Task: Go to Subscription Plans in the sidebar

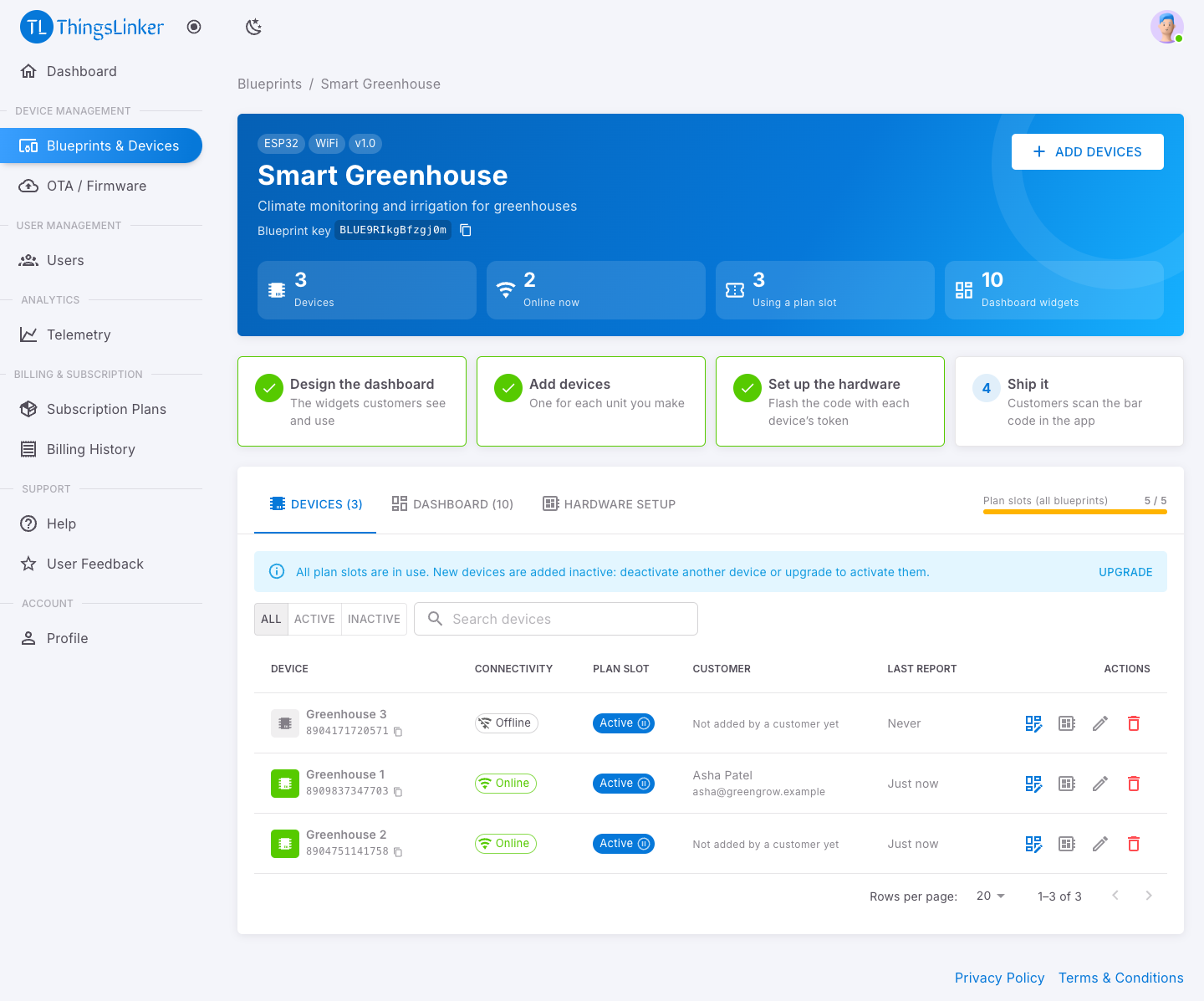Action: (101, 409)
